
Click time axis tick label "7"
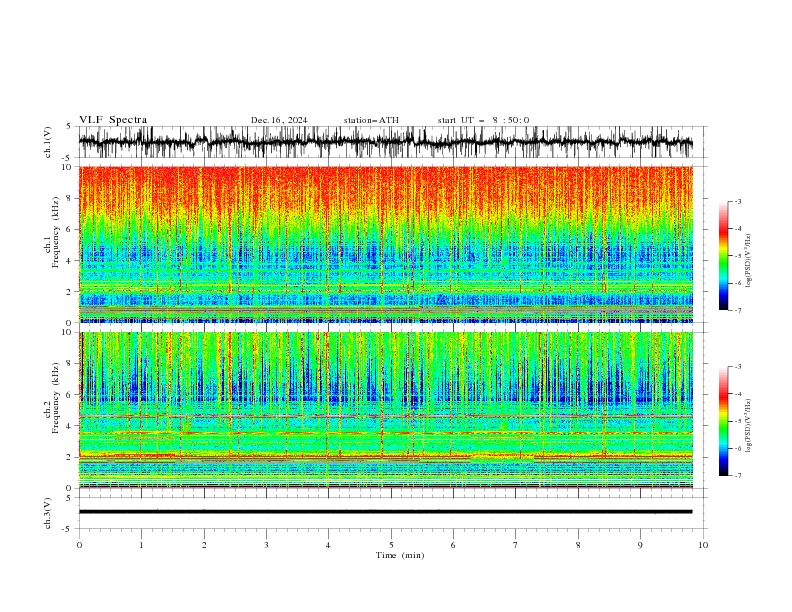[x=516, y=545]
